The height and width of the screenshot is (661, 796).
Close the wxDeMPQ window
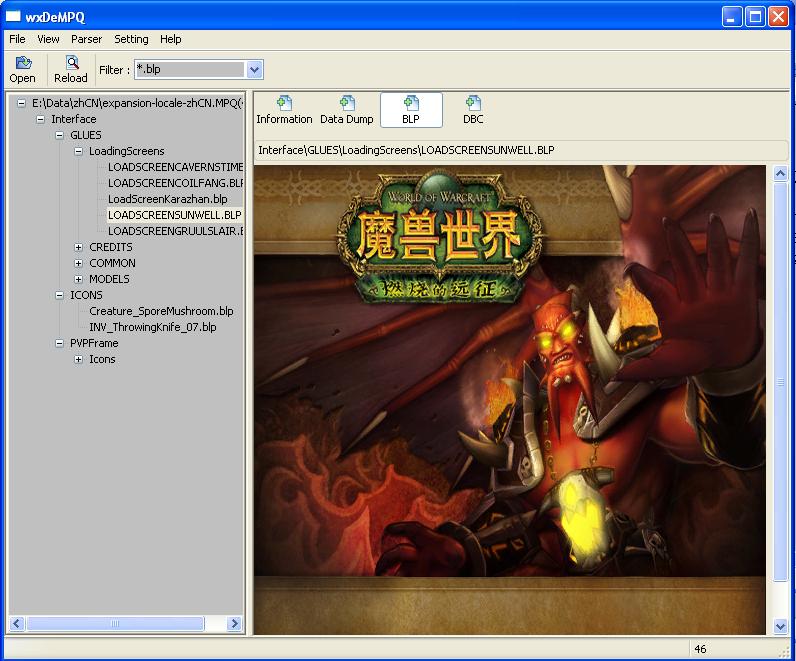click(778, 17)
